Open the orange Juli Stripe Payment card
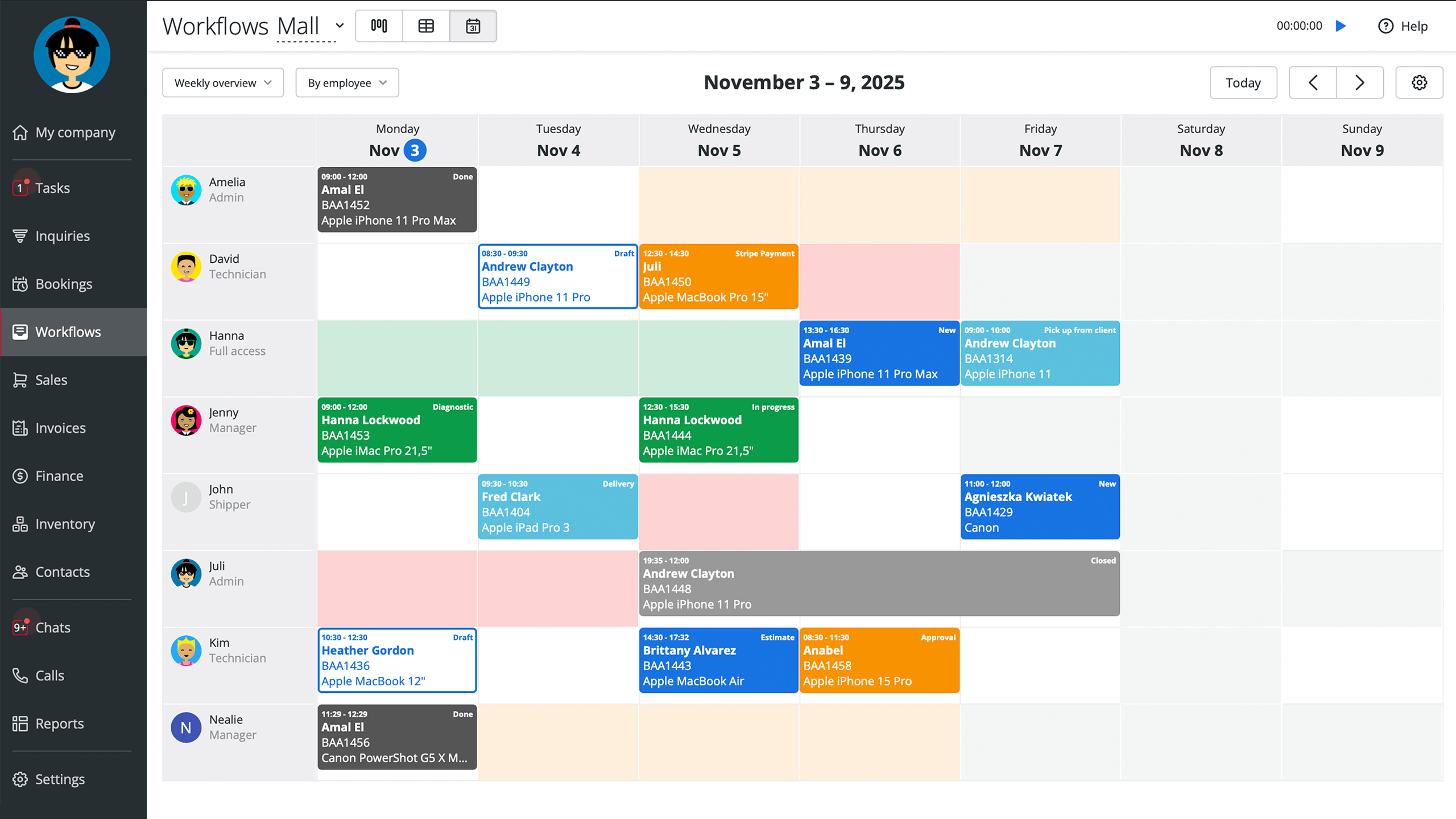Viewport: 1456px width, 819px height. [718, 276]
